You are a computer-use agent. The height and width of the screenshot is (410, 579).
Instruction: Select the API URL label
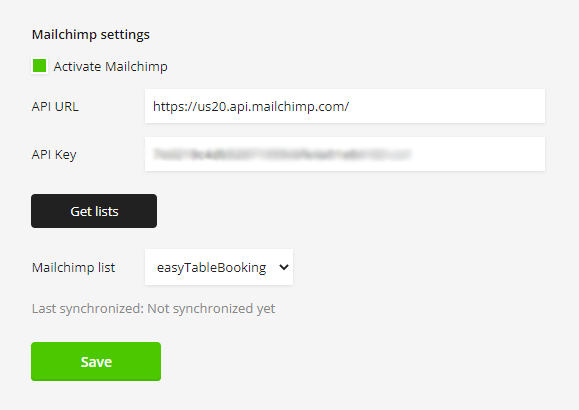coord(55,106)
